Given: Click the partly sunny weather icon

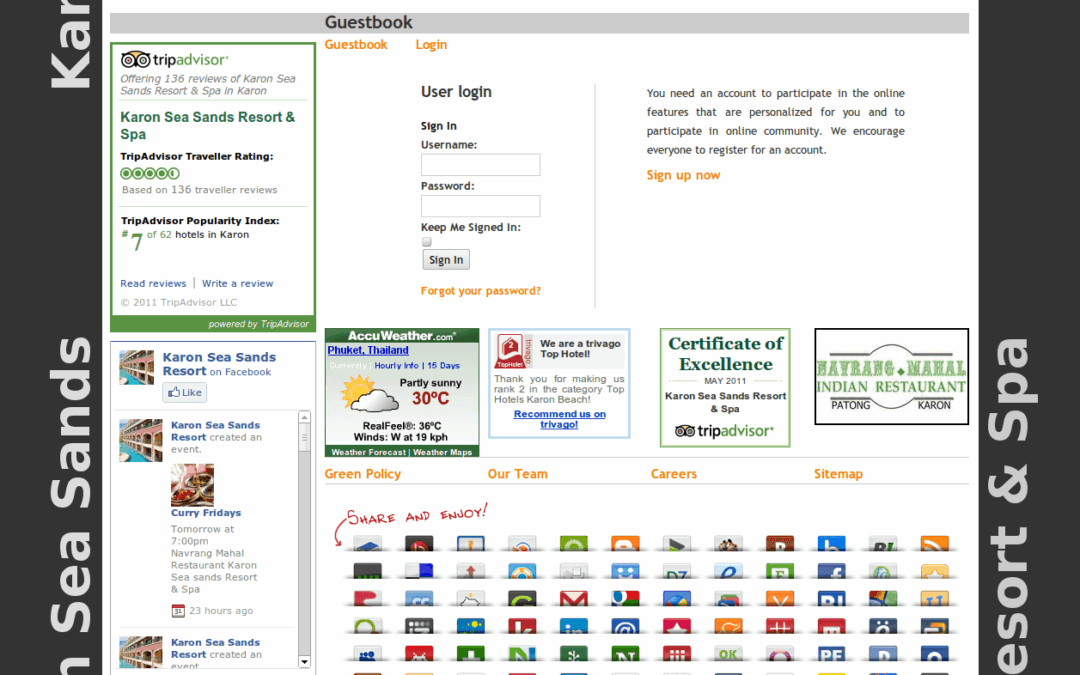Looking at the screenshot, I should coord(369,395).
